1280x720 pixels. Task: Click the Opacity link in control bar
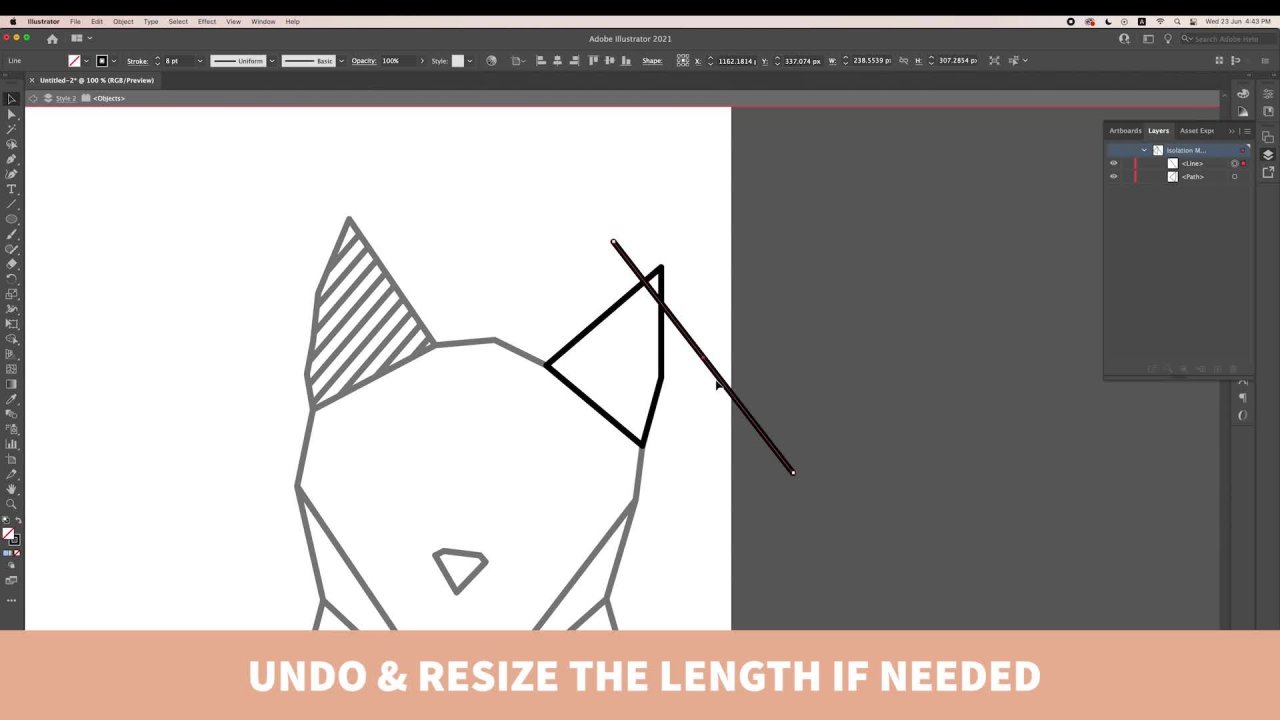point(363,61)
